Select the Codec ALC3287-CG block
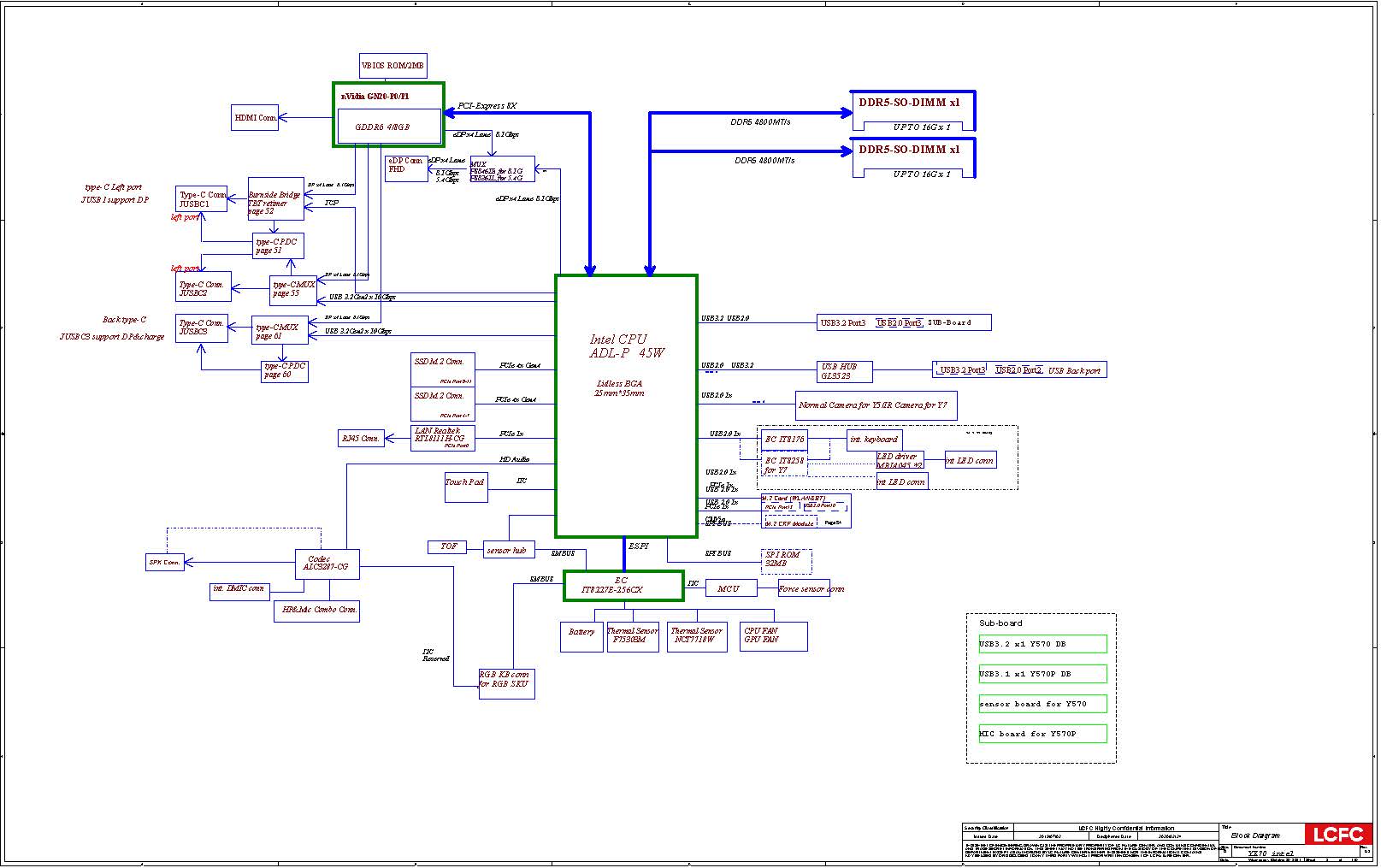1381x868 pixels. tap(327, 564)
